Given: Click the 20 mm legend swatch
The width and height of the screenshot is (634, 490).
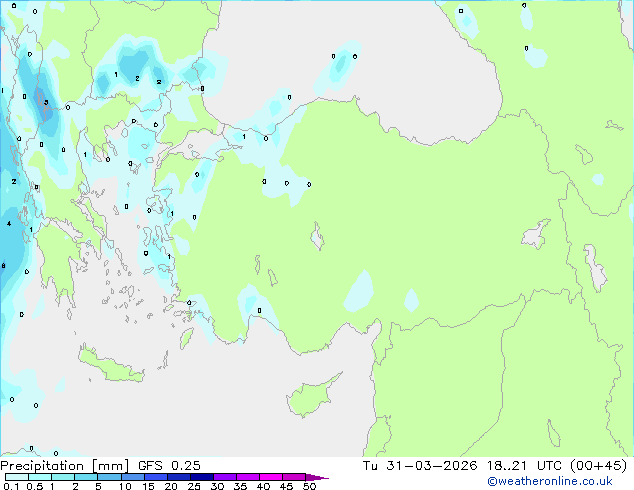Looking at the screenshot, I should coord(178,477).
